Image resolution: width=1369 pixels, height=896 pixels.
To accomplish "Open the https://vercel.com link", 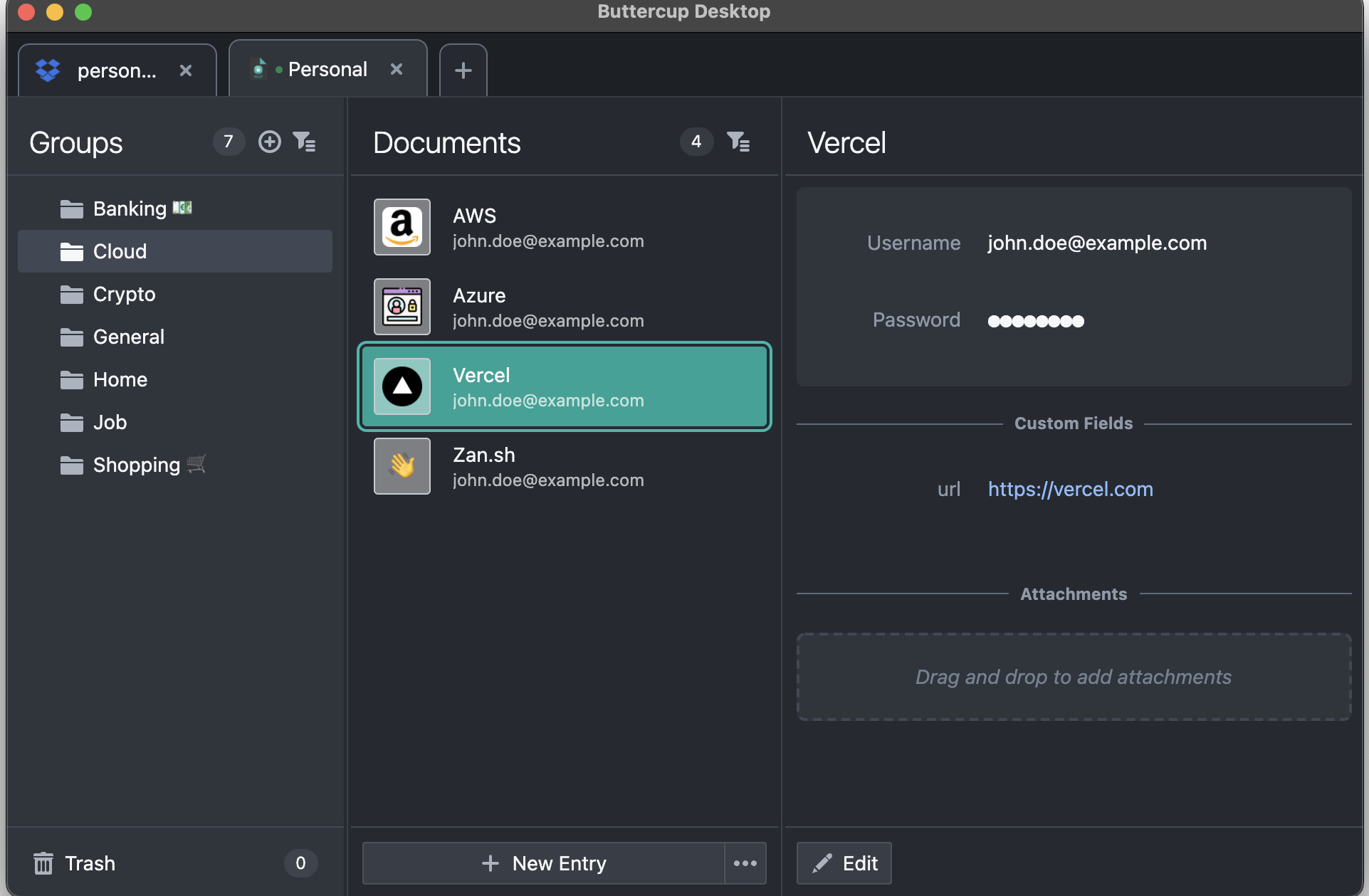I will pos(1070,489).
